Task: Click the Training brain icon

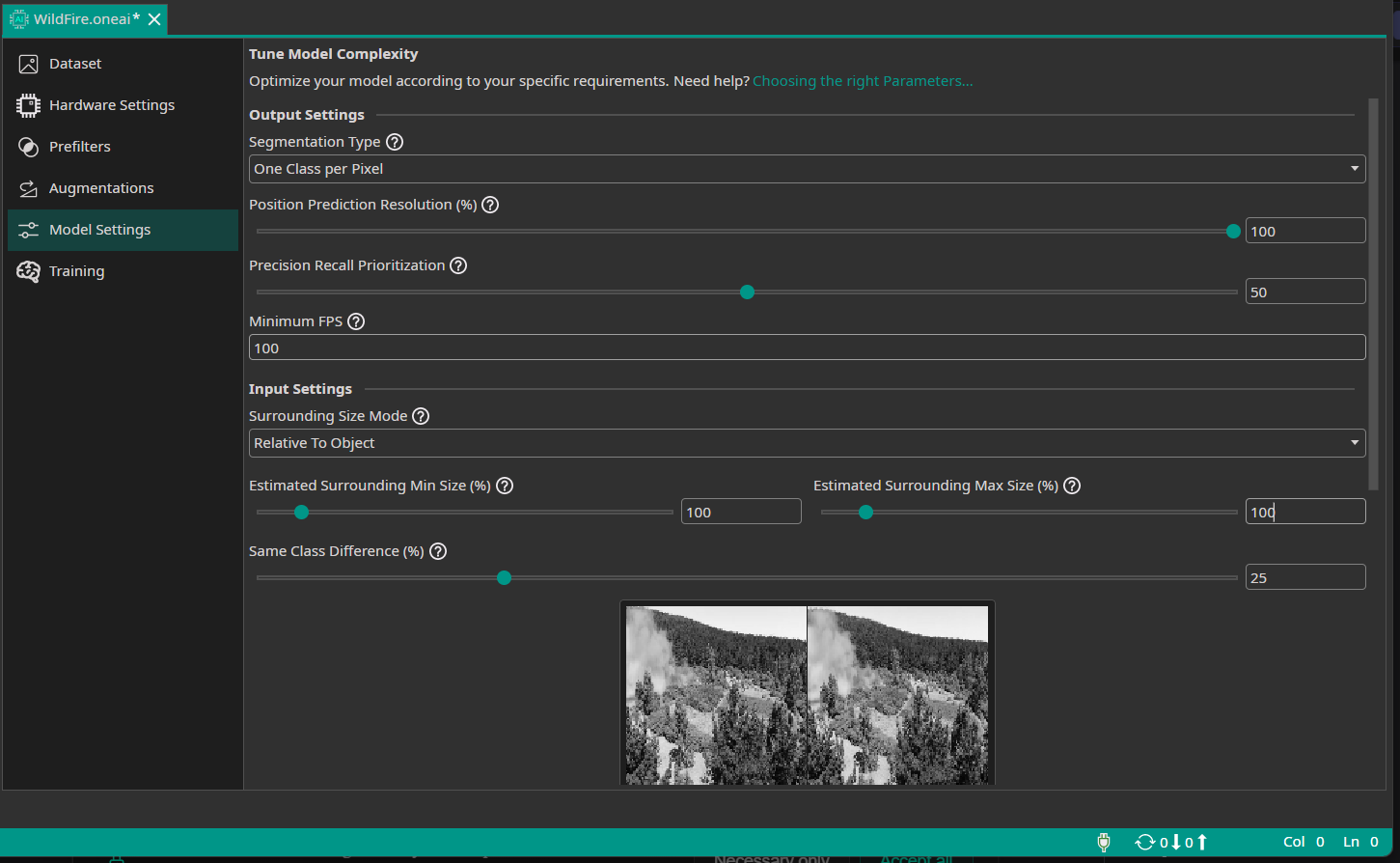Action: click(x=28, y=271)
